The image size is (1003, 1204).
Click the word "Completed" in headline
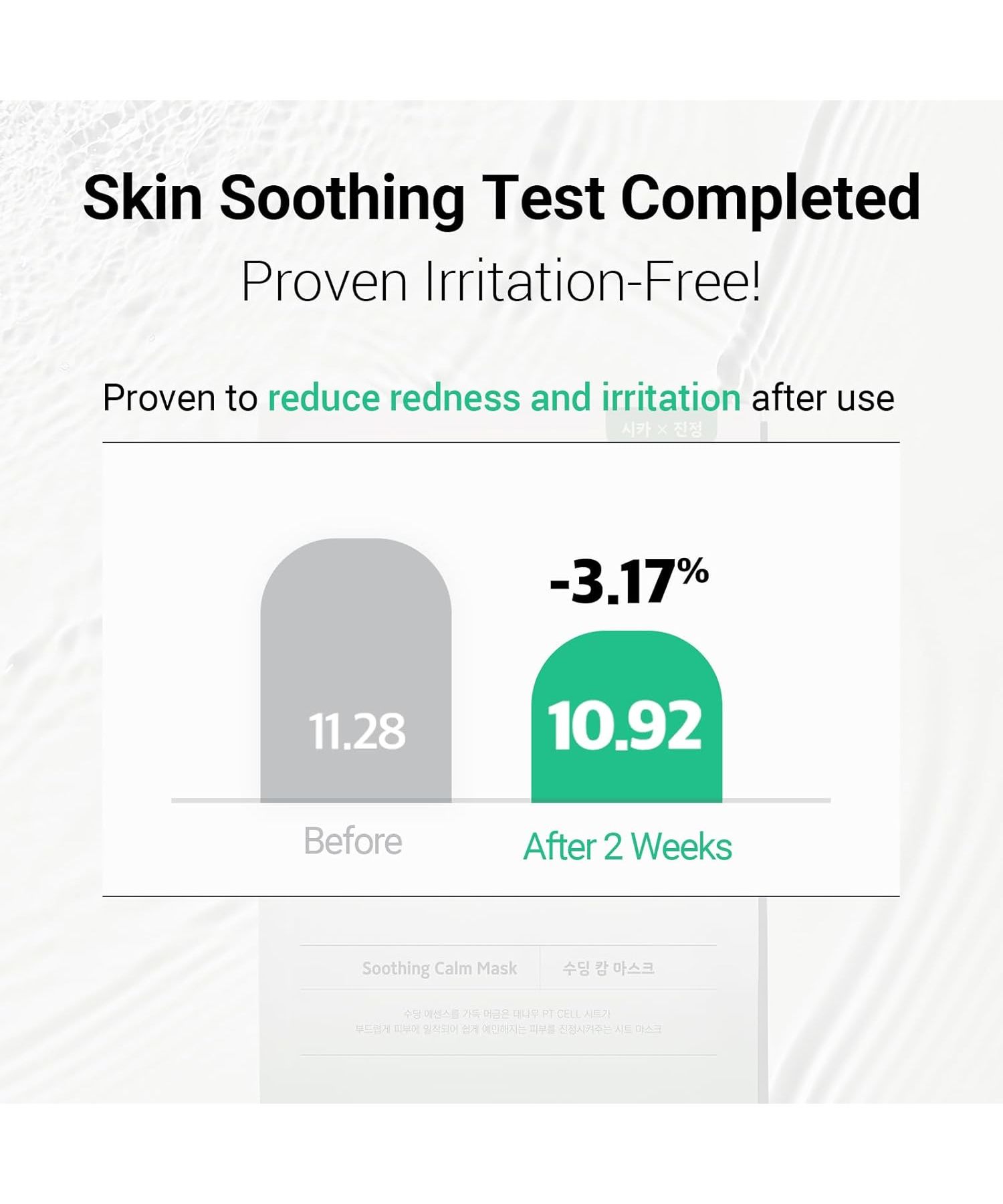click(770, 197)
